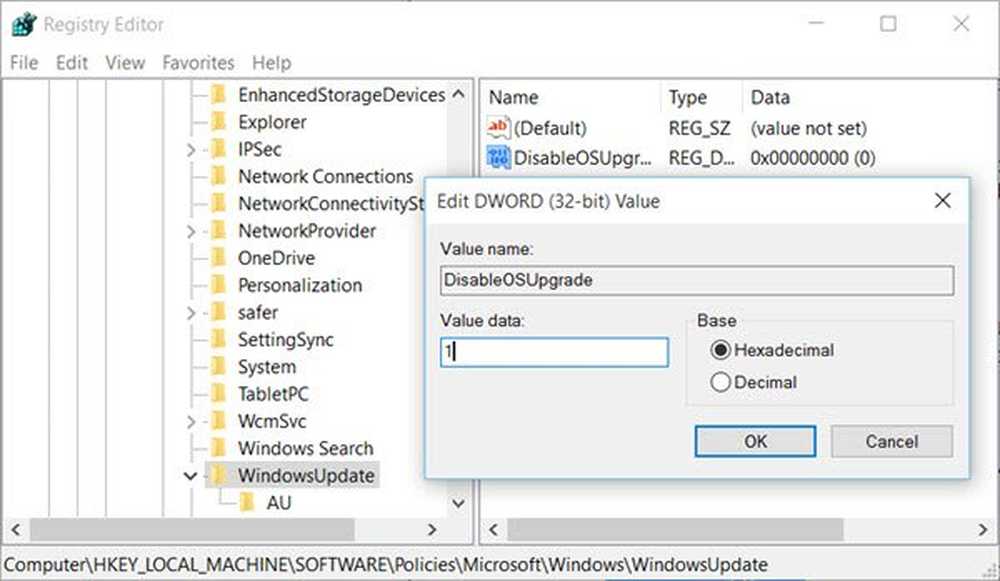1000x581 pixels.
Task: Click the Value data input field
Action: (554, 352)
